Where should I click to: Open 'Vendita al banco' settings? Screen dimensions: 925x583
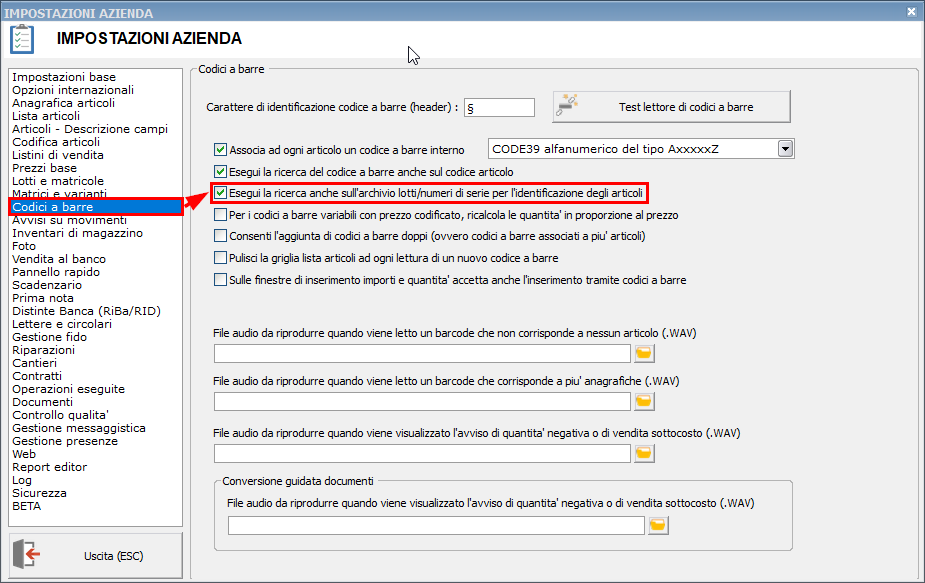59,259
